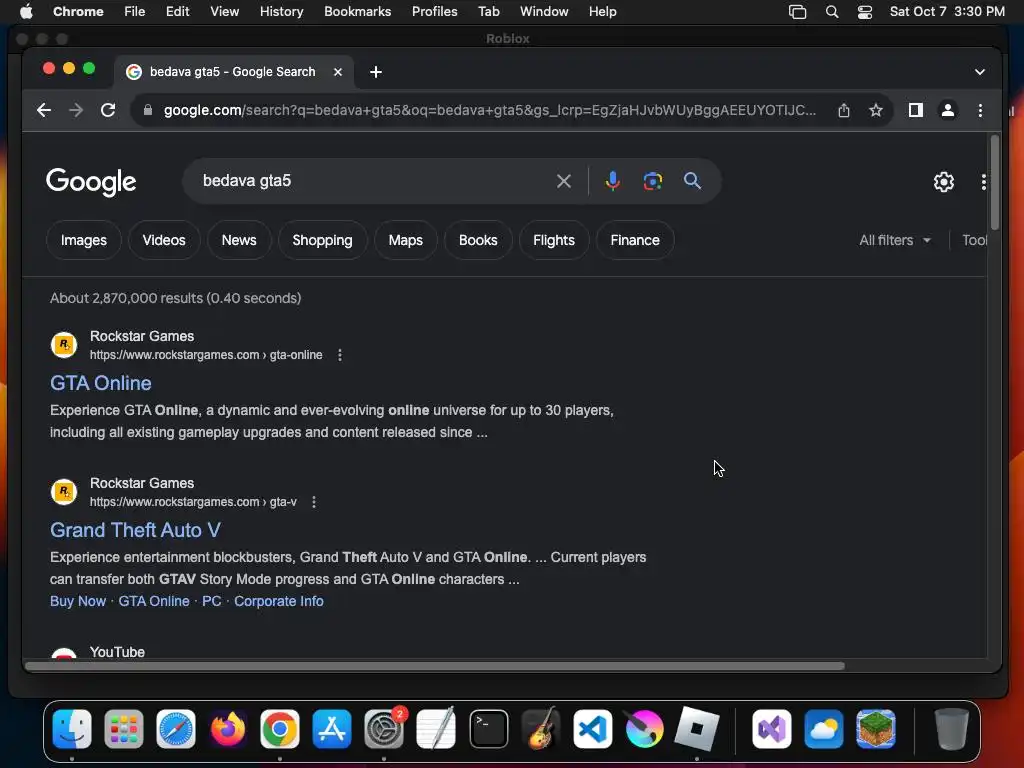The width and height of the screenshot is (1024, 768).
Task: Open Chrome's three-dot menu
Action: point(980,110)
